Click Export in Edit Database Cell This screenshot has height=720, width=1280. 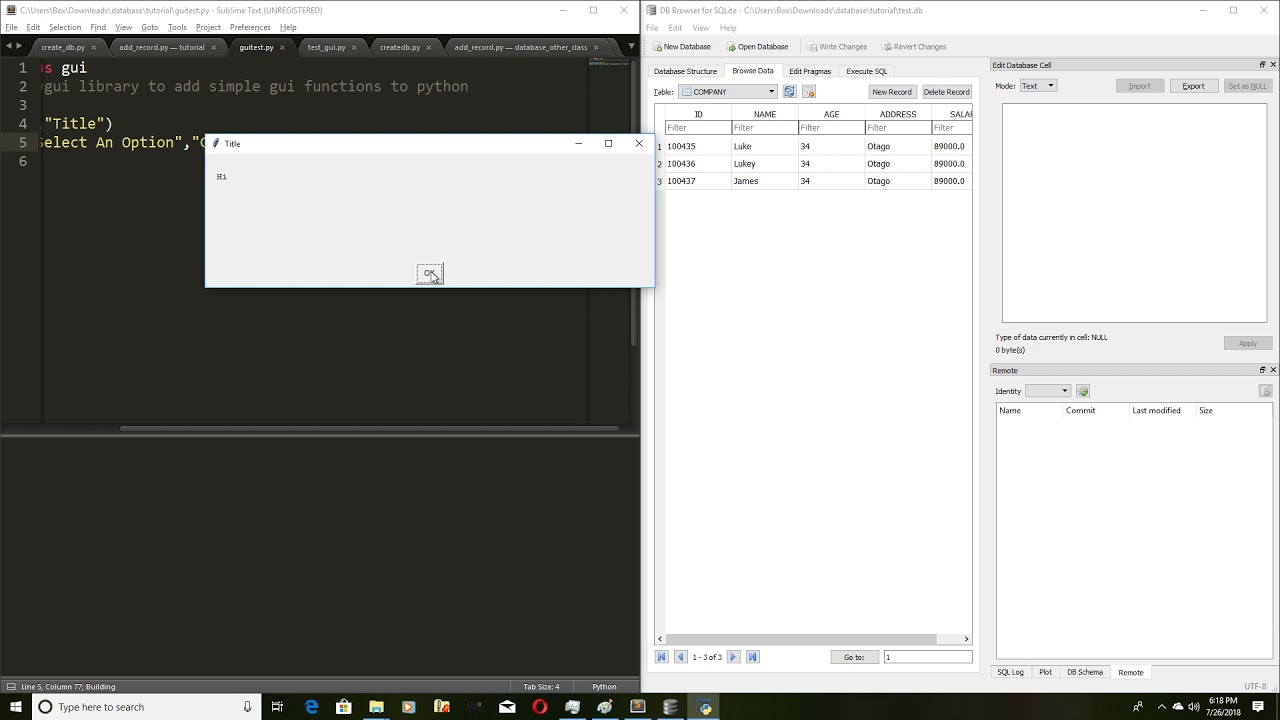tap(1193, 86)
